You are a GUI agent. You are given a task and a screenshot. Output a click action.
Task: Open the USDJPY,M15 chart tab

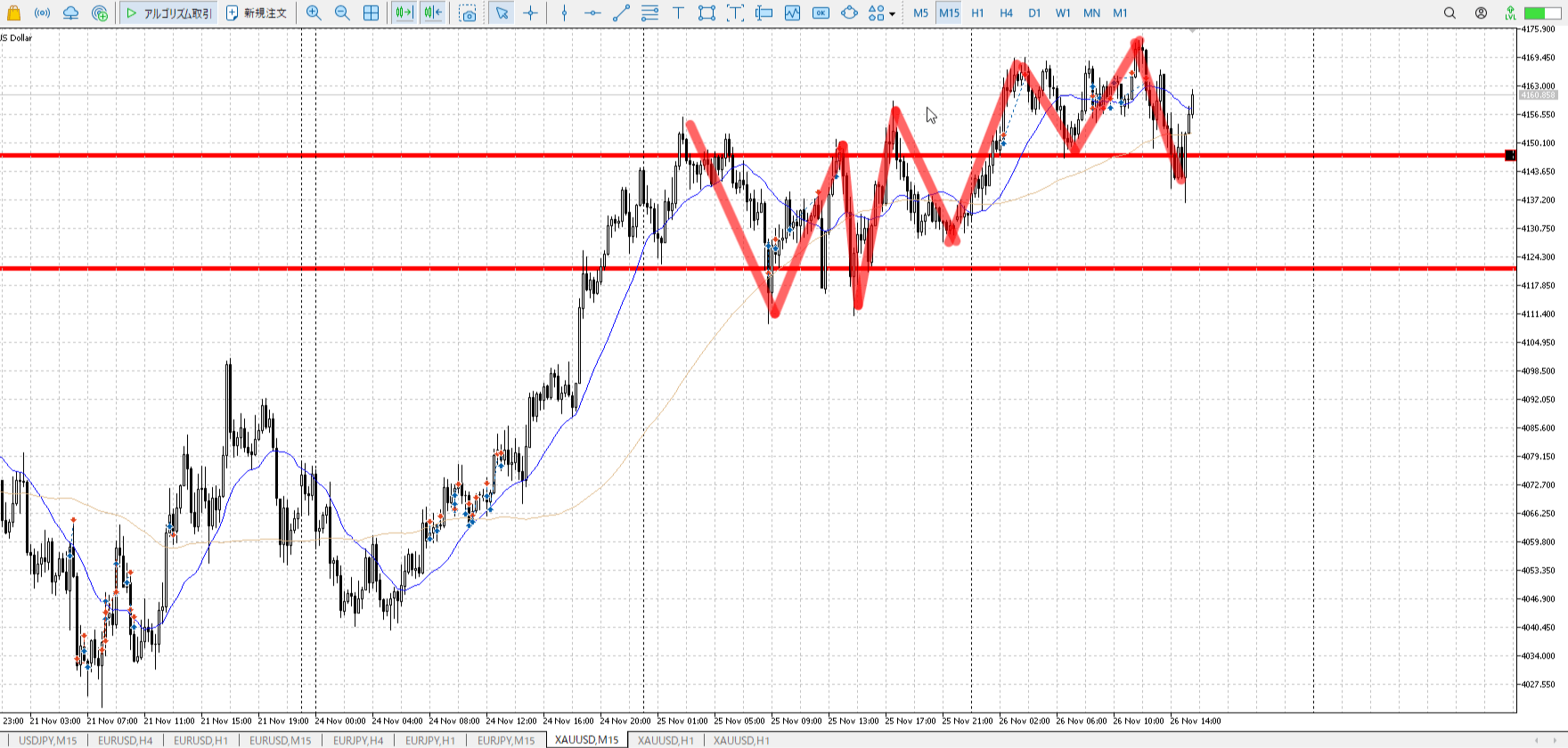(47, 740)
